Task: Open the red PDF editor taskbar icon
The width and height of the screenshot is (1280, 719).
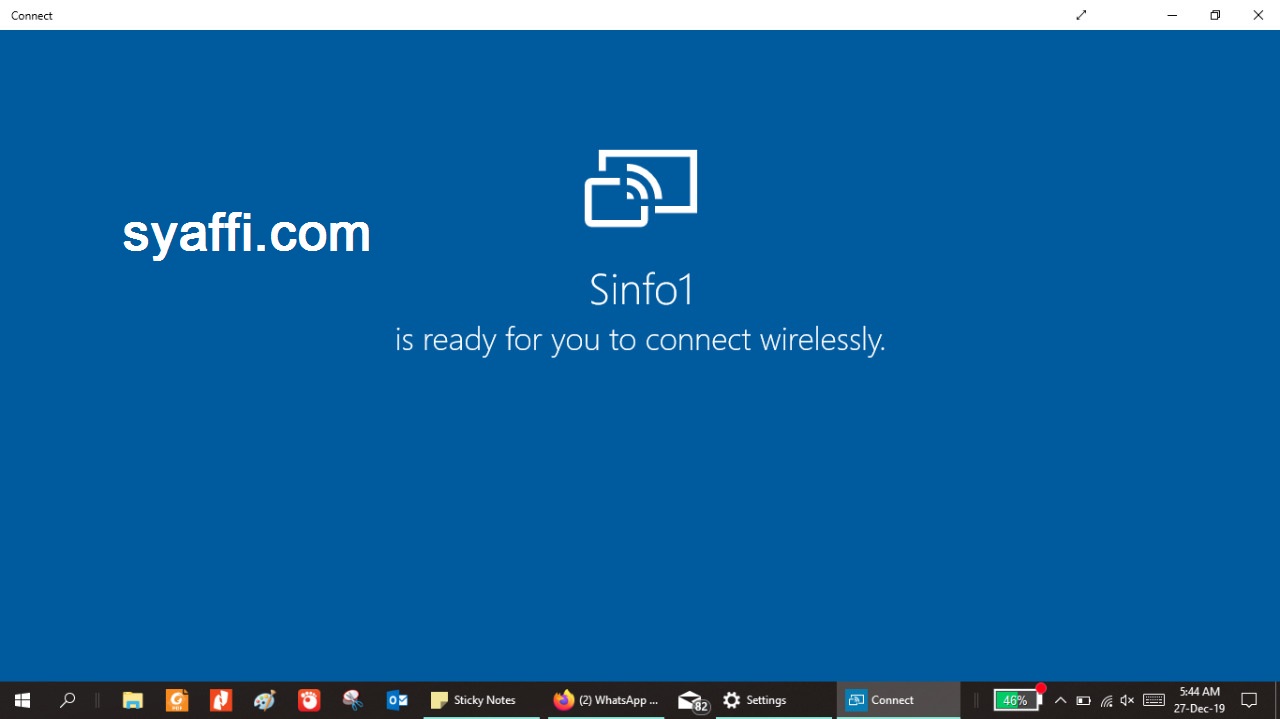Action: 221,700
